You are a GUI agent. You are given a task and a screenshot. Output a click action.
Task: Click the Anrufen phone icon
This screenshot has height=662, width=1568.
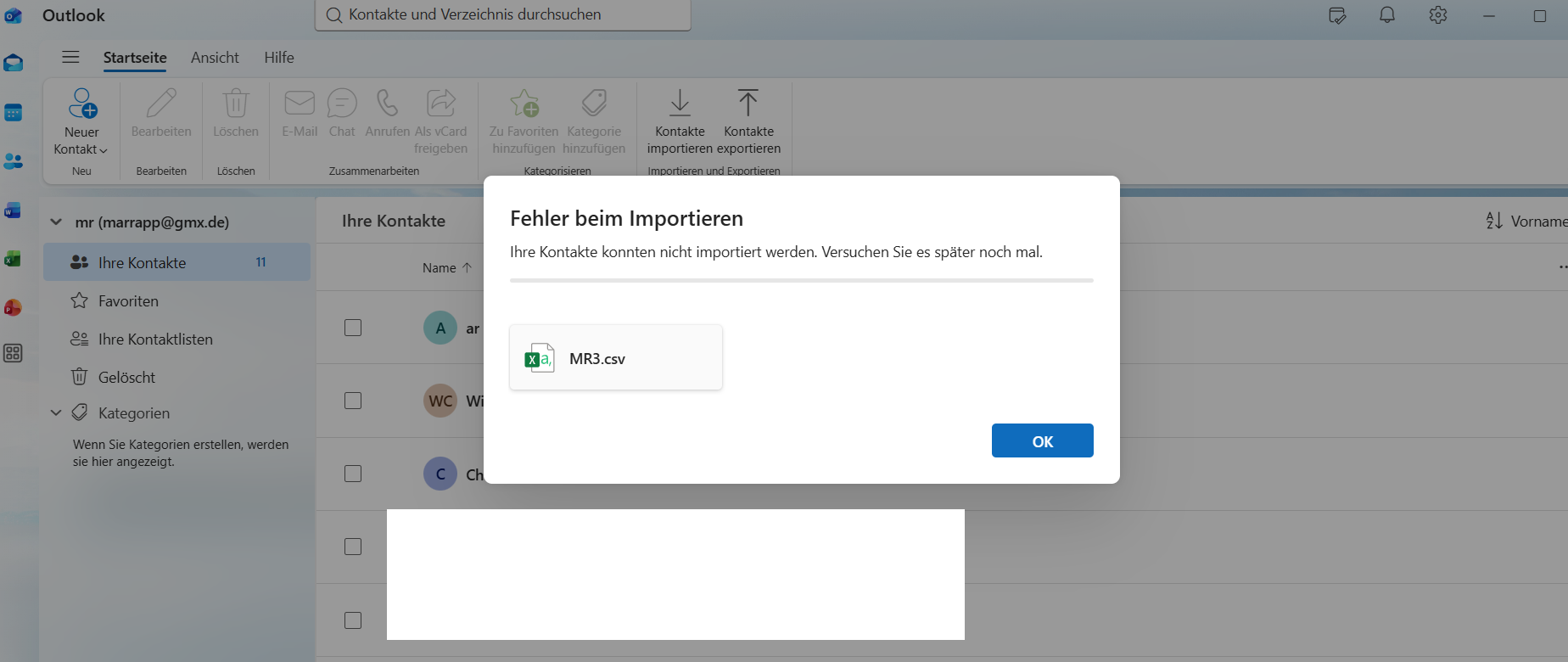tap(387, 103)
